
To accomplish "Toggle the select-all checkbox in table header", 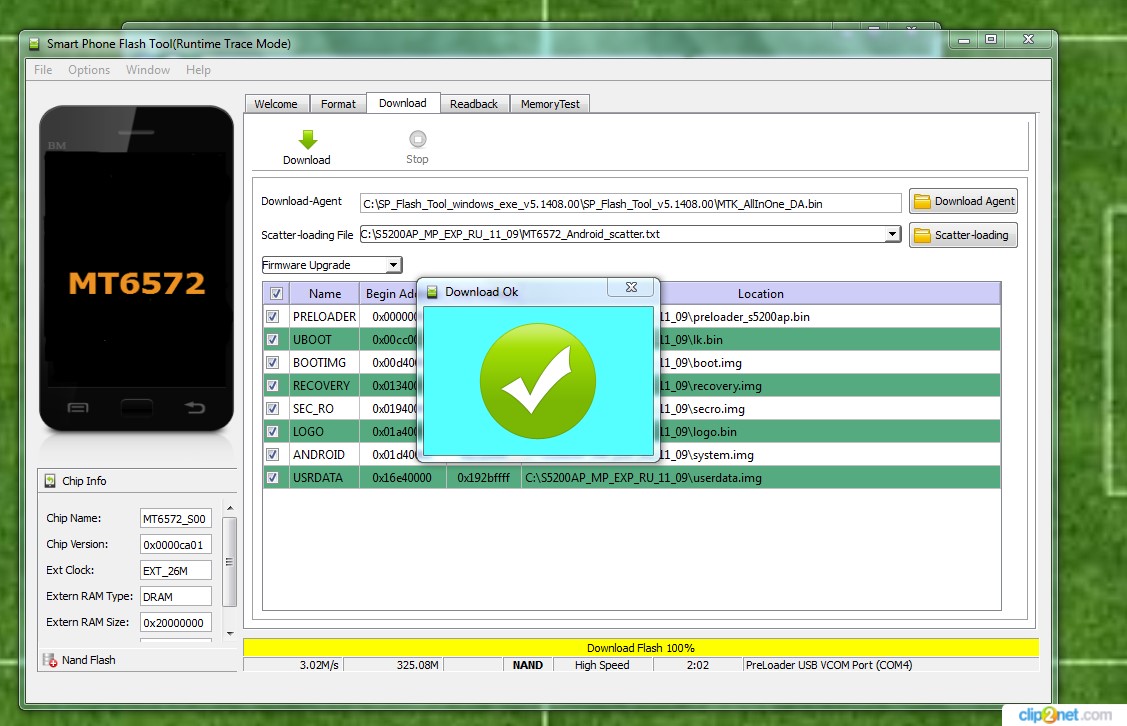I will tap(276, 294).
